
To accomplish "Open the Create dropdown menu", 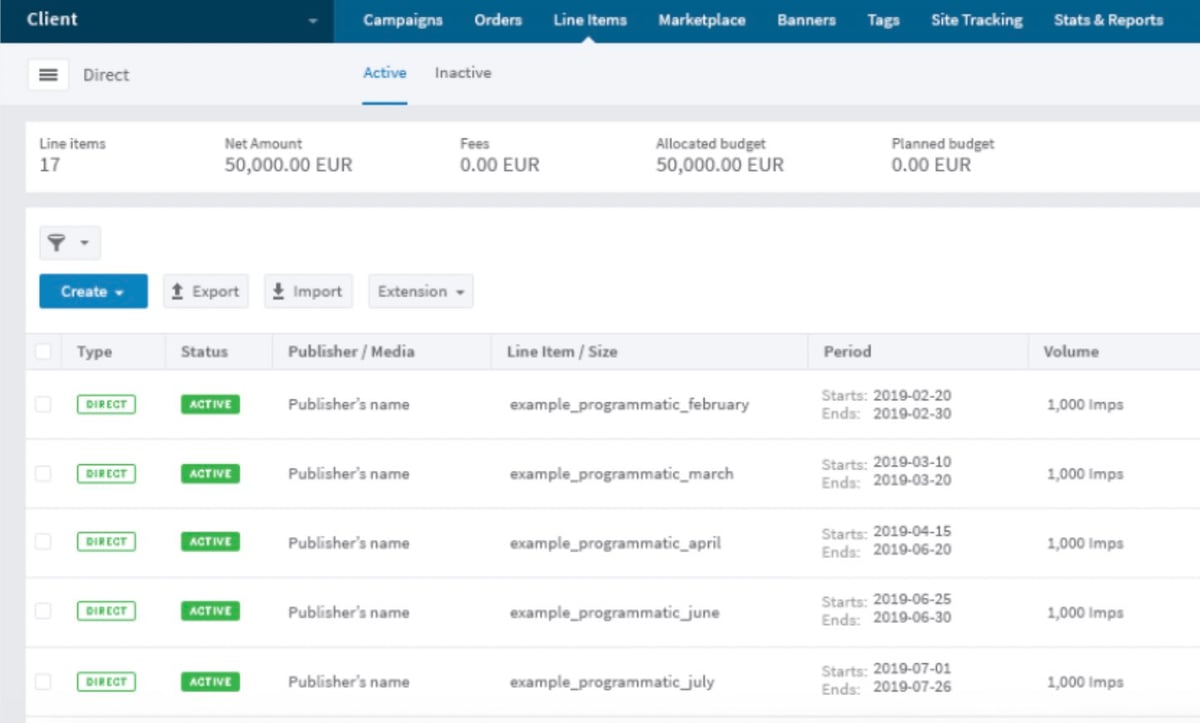I will pos(93,291).
